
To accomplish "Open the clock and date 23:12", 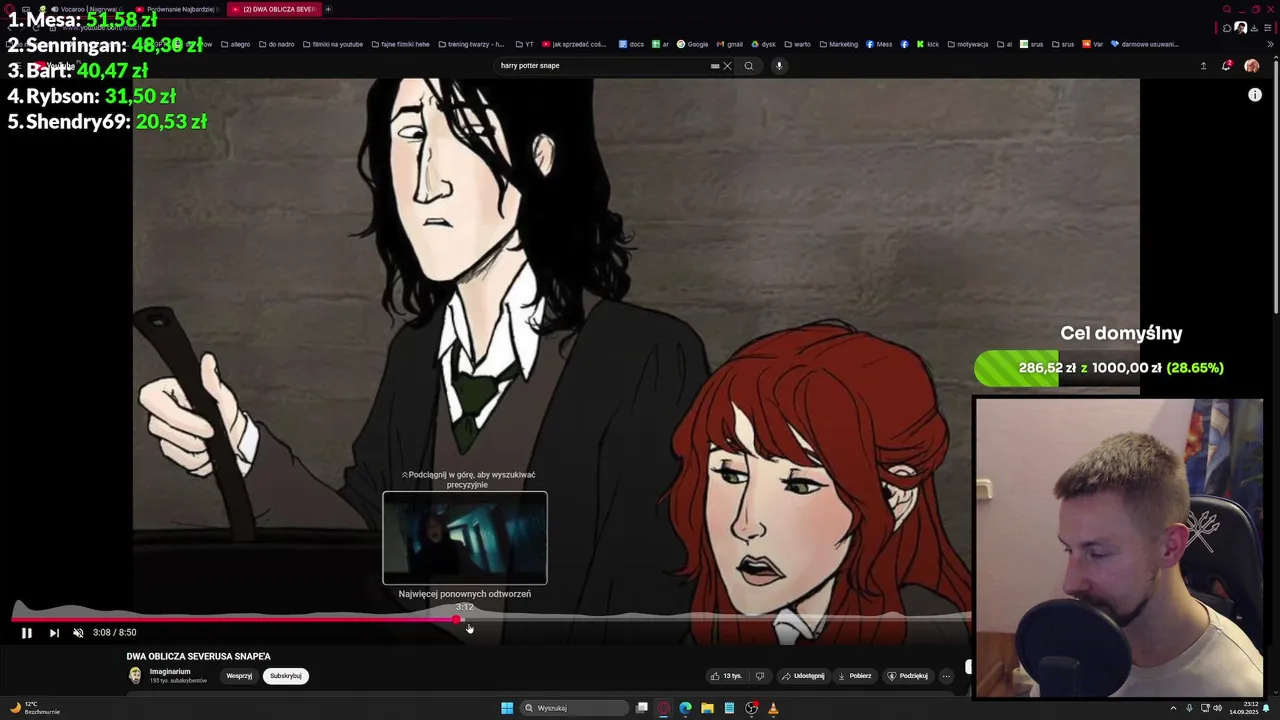I will [1243, 708].
